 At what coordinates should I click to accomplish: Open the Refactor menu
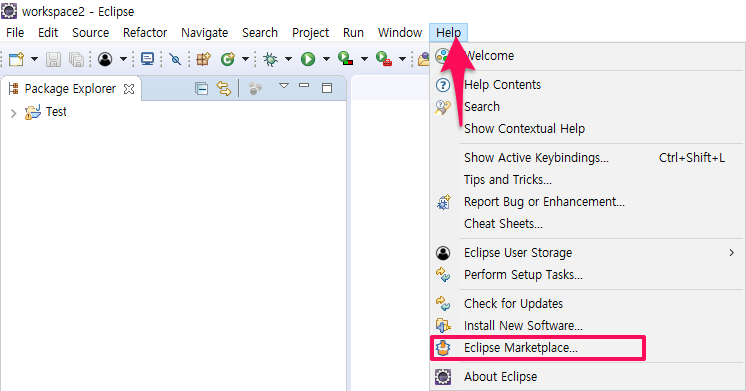[145, 32]
